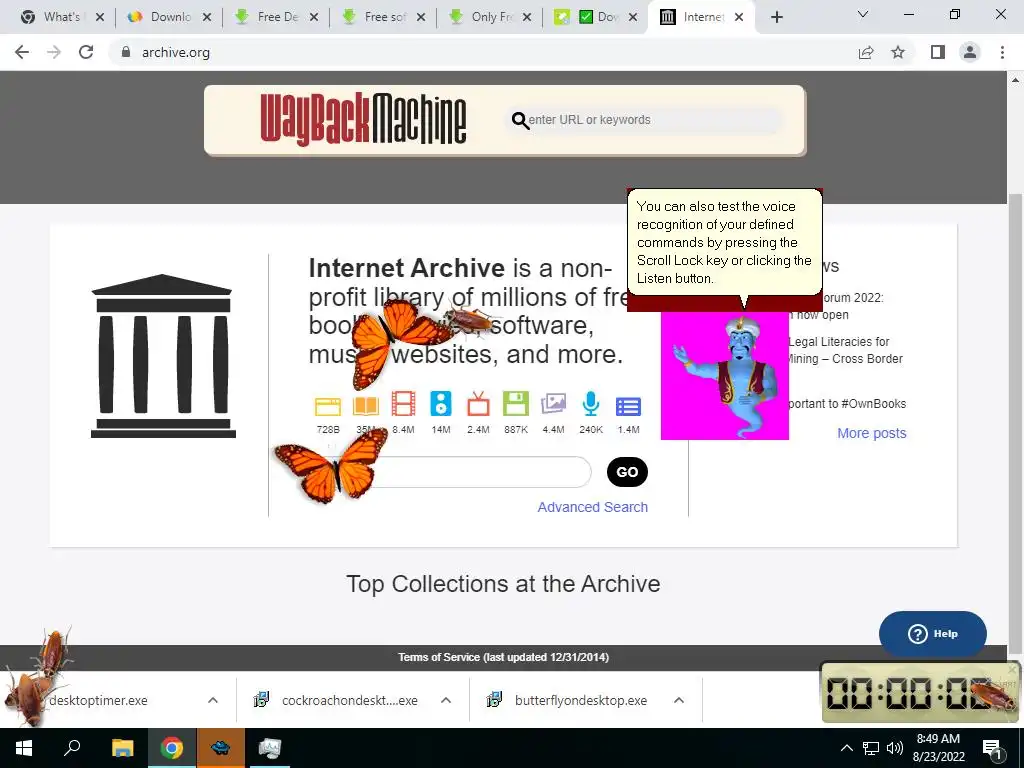The width and height of the screenshot is (1024, 768).
Task: Open File Explorer from taskbar
Action: pyautogui.click(x=122, y=748)
